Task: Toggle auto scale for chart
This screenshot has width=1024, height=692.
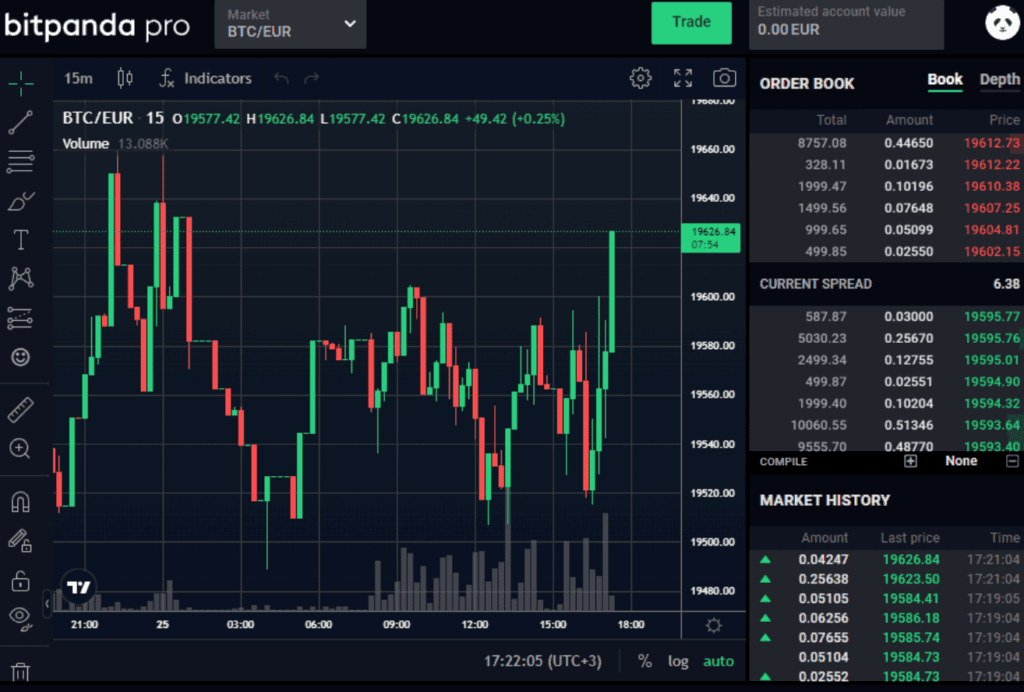Action: click(718, 661)
